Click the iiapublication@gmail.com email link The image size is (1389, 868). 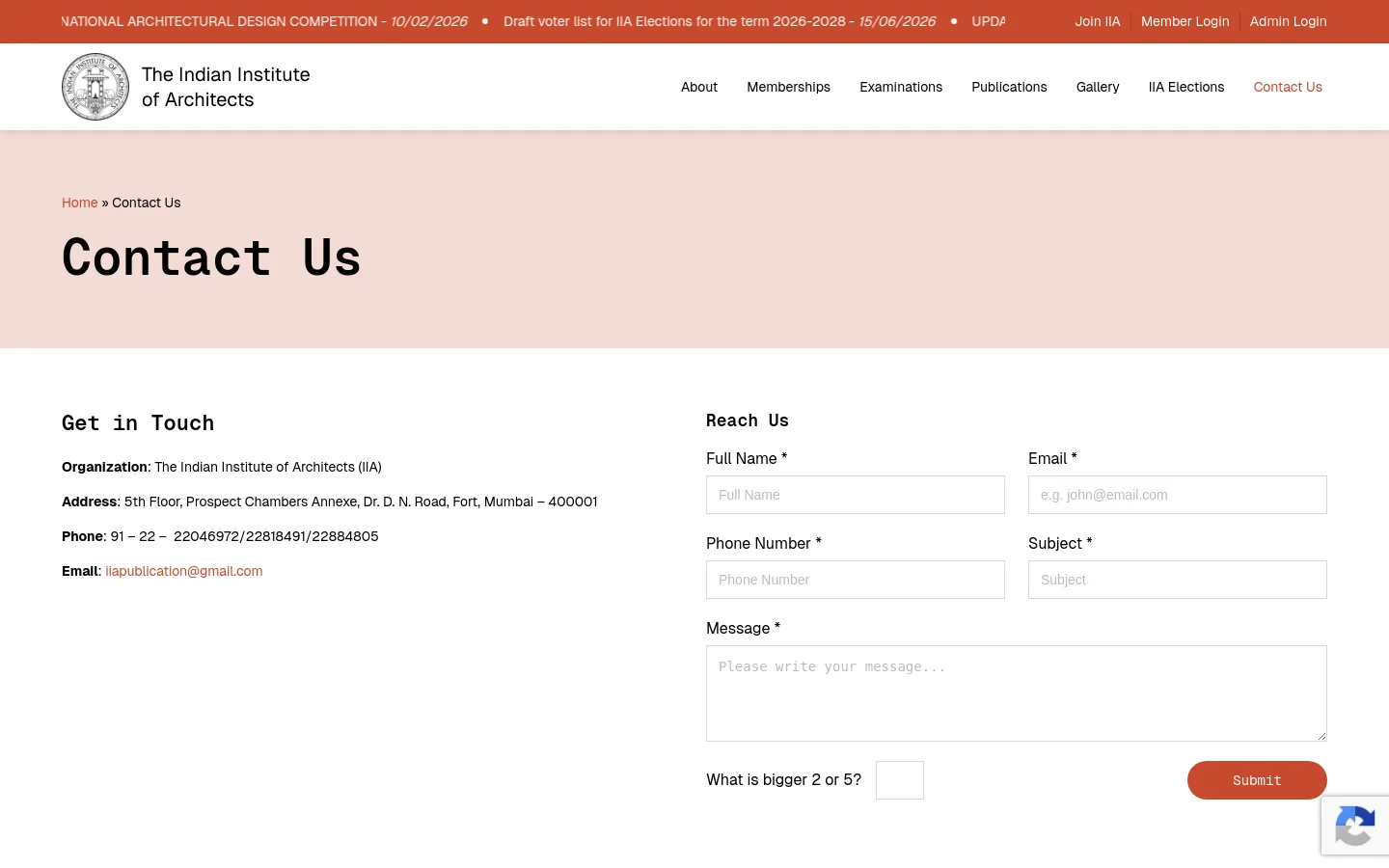(x=183, y=571)
